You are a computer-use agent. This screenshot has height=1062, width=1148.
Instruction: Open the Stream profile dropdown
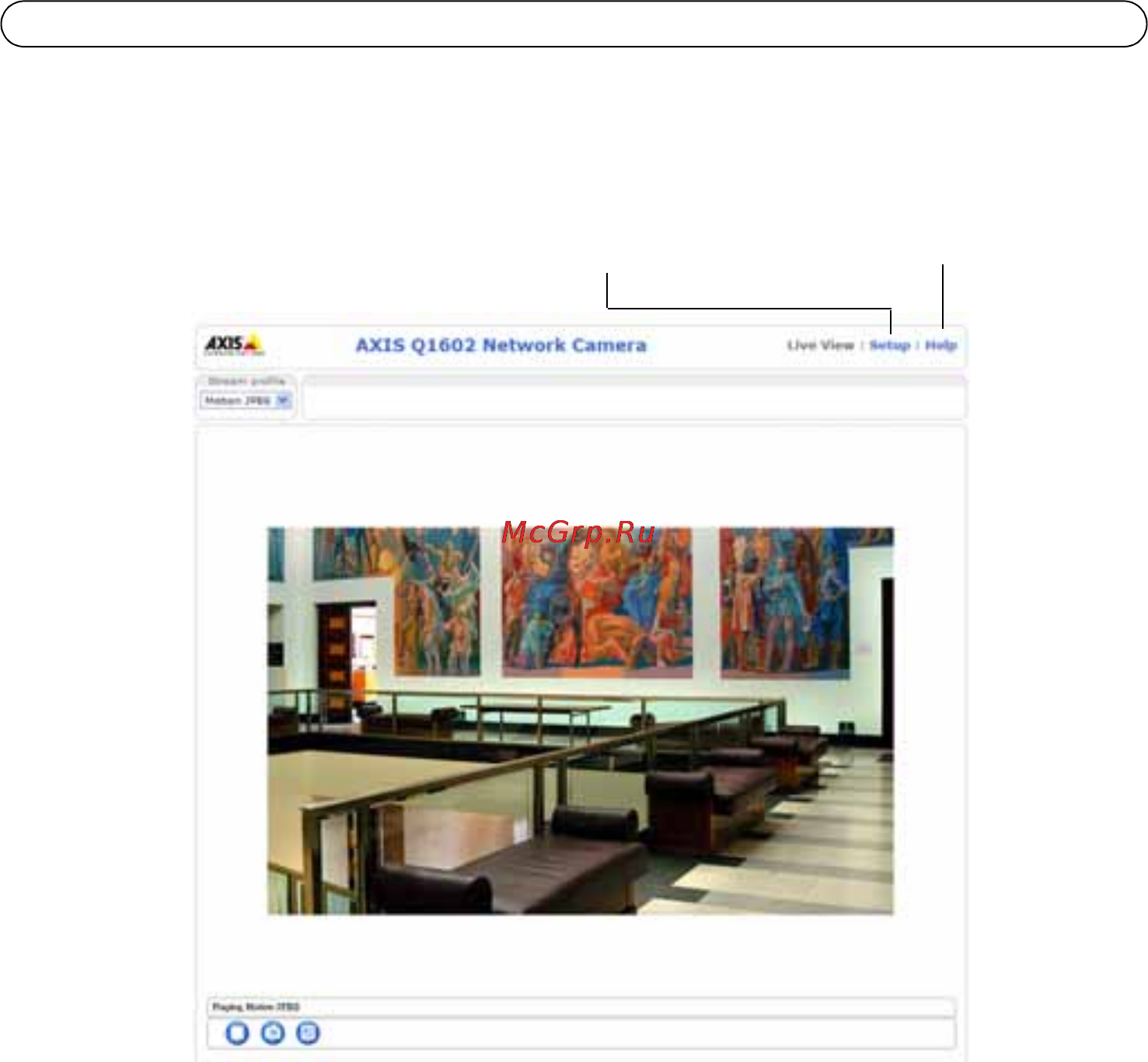[x=246, y=401]
